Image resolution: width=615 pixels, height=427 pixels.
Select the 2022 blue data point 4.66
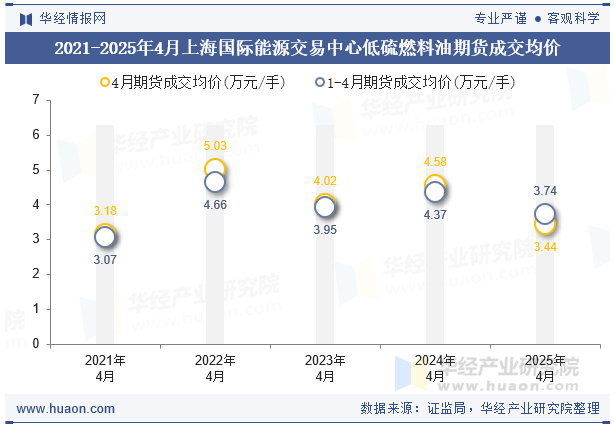(x=215, y=182)
